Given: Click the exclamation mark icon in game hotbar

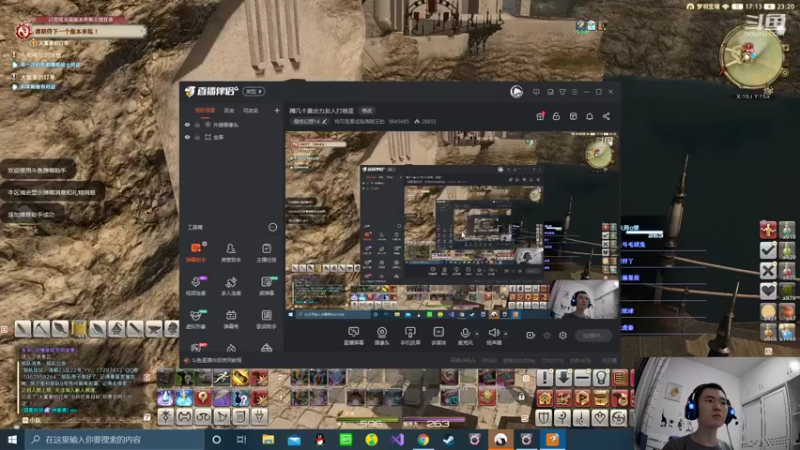Looking at the screenshot, I should pyautogui.click(x=544, y=378).
